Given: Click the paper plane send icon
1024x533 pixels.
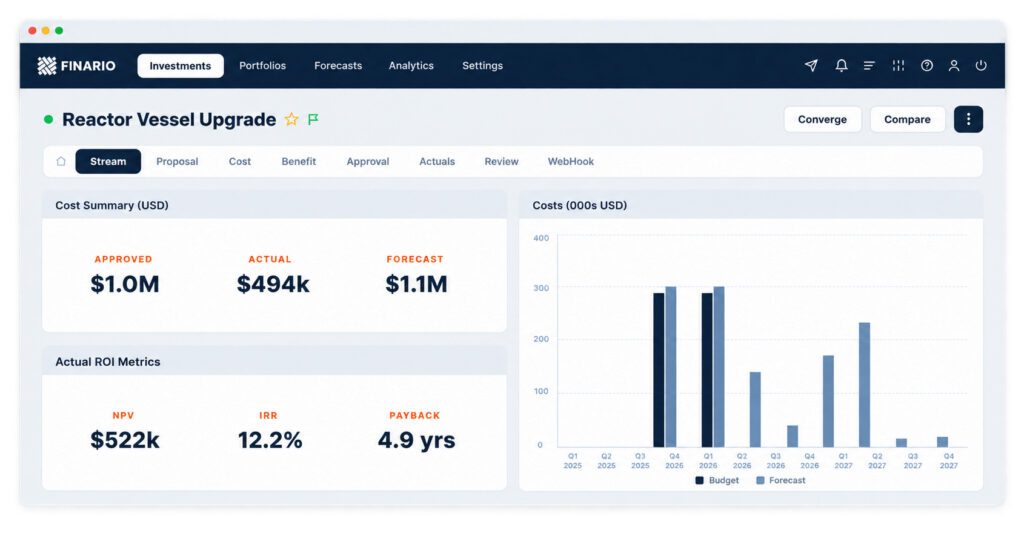Looking at the screenshot, I should point(811,65).
